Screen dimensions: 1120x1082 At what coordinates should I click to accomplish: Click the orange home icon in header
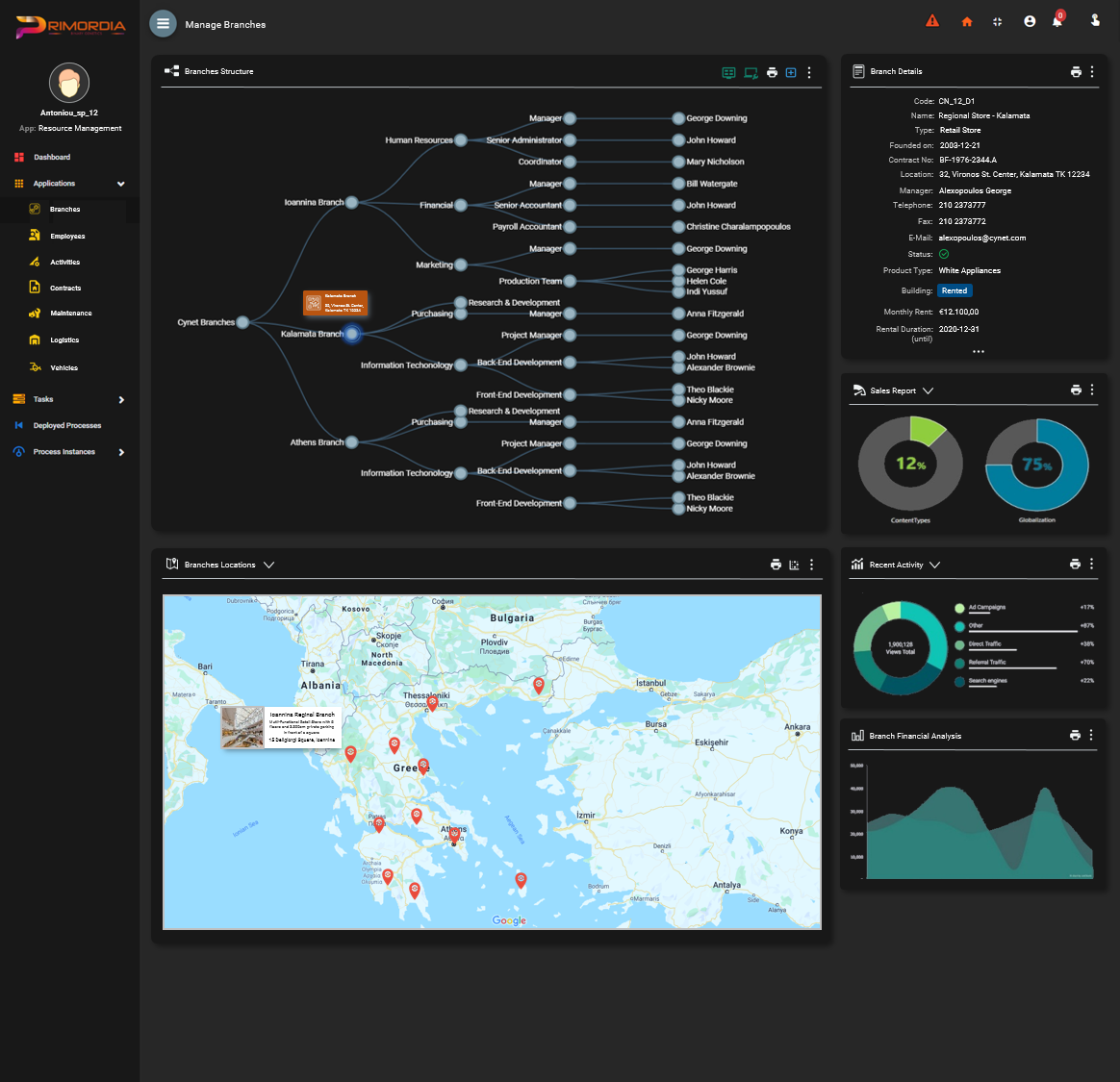click(x=966, y=22)
